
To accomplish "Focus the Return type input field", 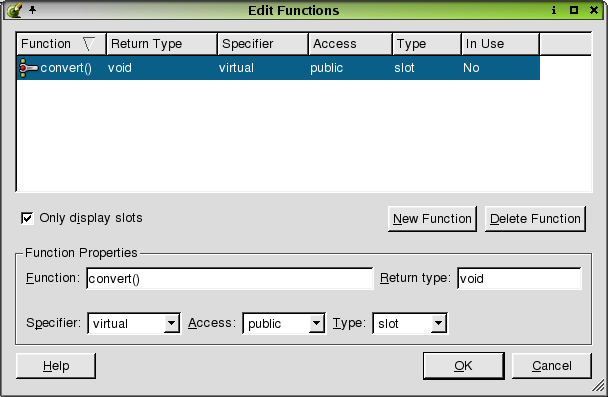I will [519, 278].
